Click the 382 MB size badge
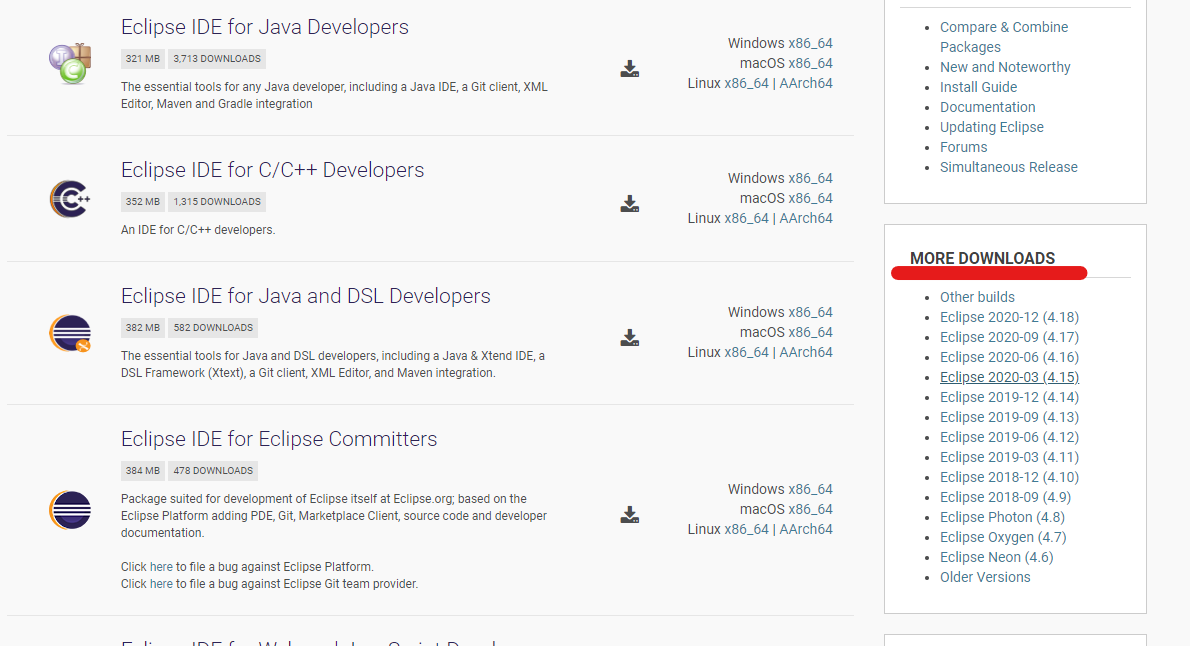 (143, 328)
